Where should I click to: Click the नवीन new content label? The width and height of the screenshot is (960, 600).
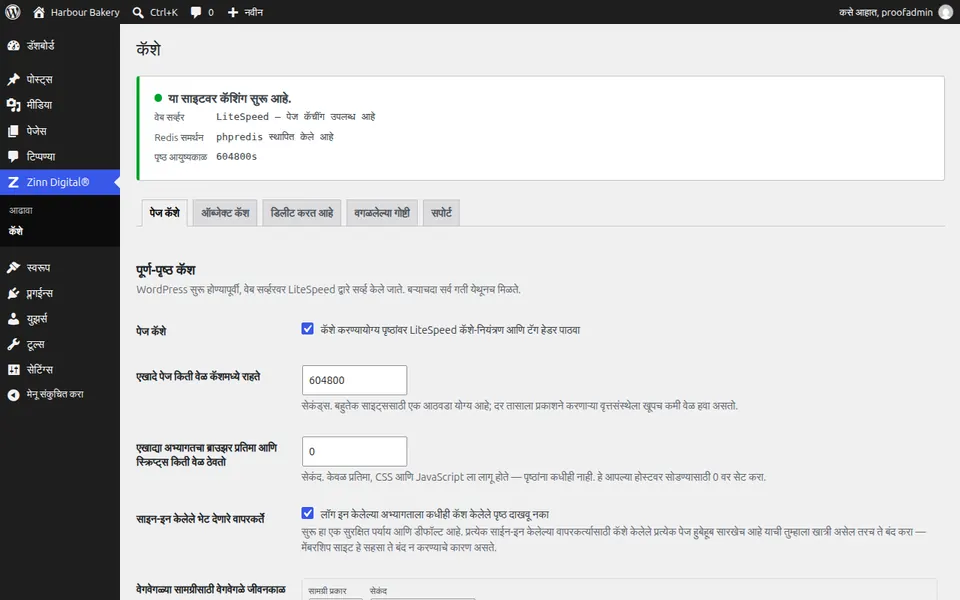[x=253, y=12]
